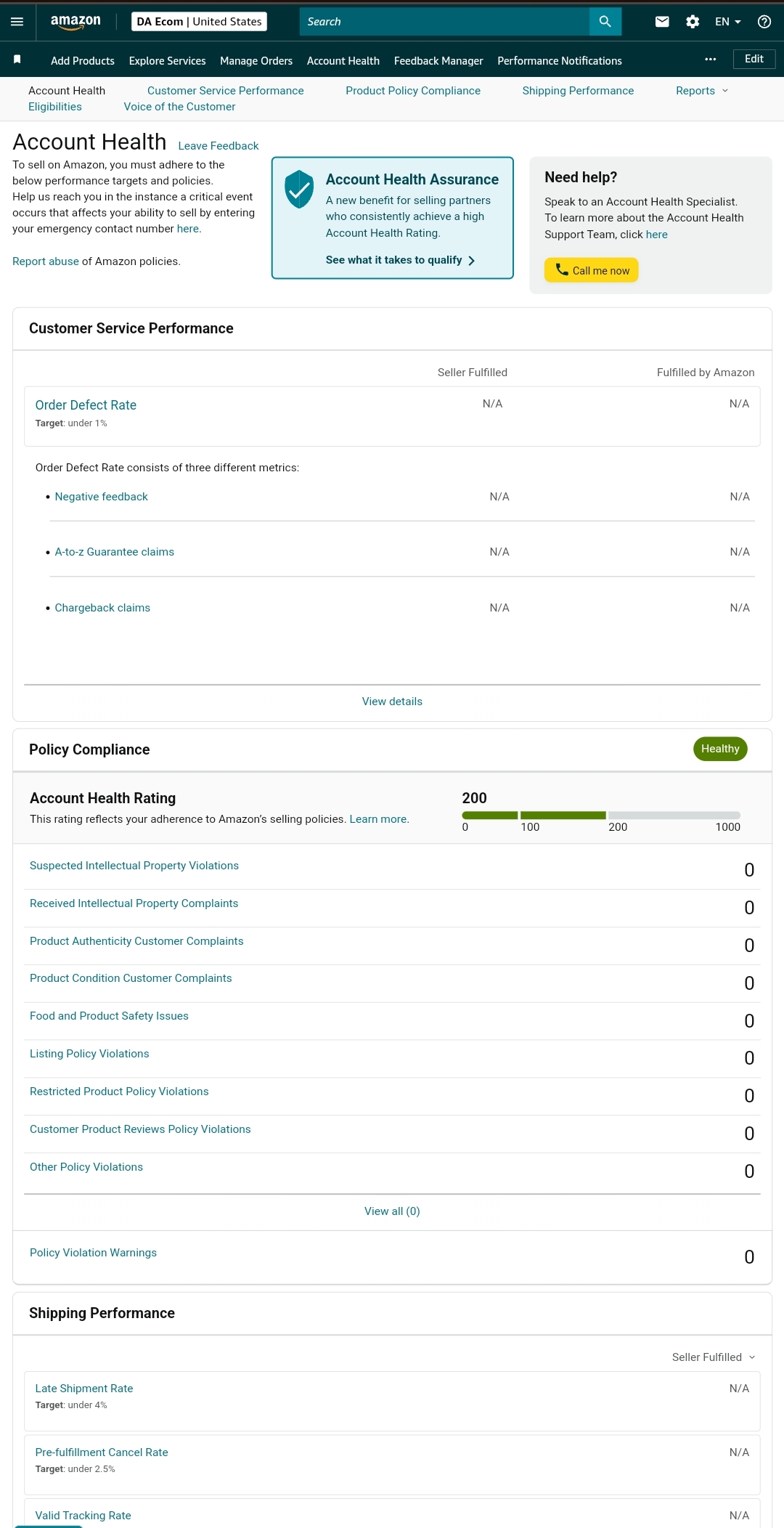Click the Call me now button

click(592, 270)
